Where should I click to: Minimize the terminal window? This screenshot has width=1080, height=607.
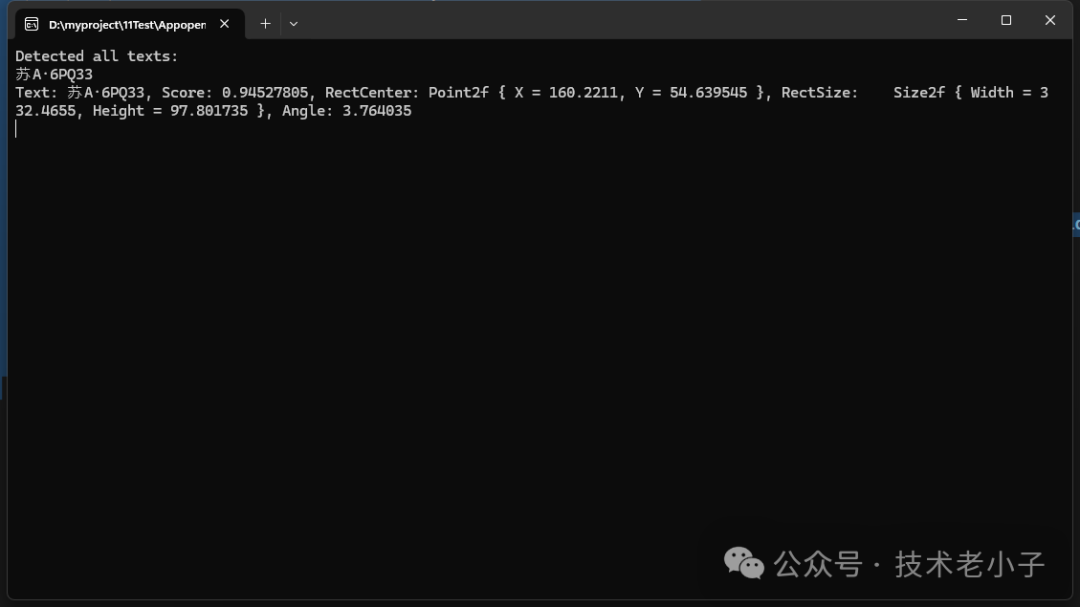click(962, 20)
